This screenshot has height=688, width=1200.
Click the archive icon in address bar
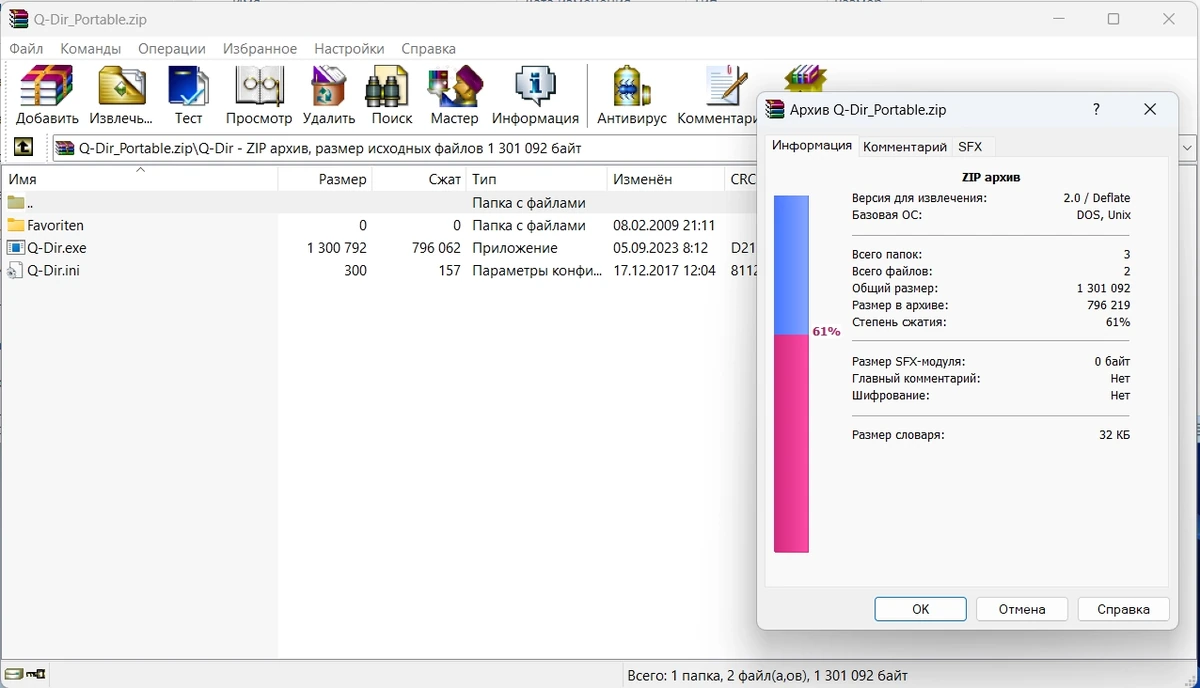(65, 148)
